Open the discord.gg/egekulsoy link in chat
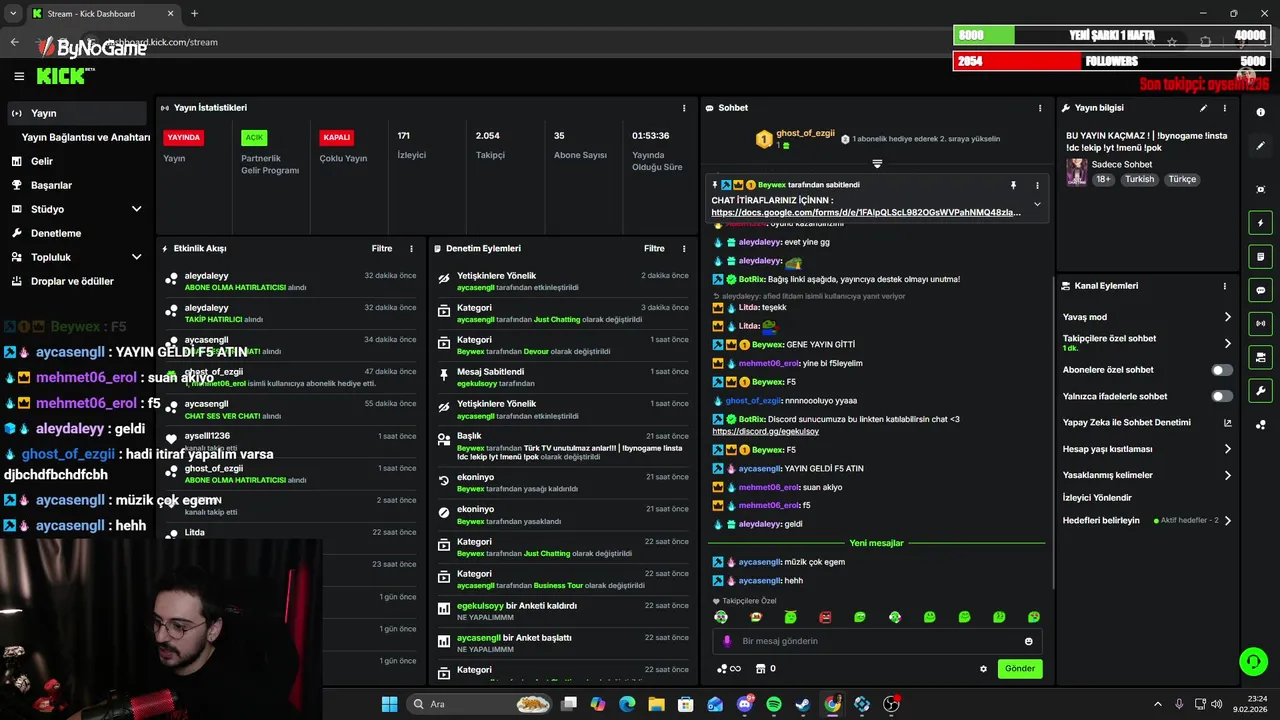This screenshot has width=1280, height=720. 765,431
